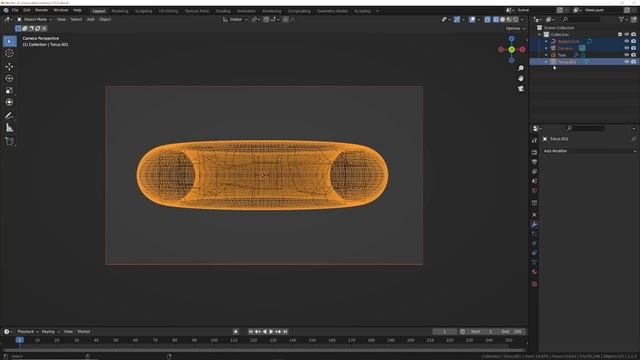Hide Torus.001 via its eye icon
The image size is (640, 360).
point(627,62)
